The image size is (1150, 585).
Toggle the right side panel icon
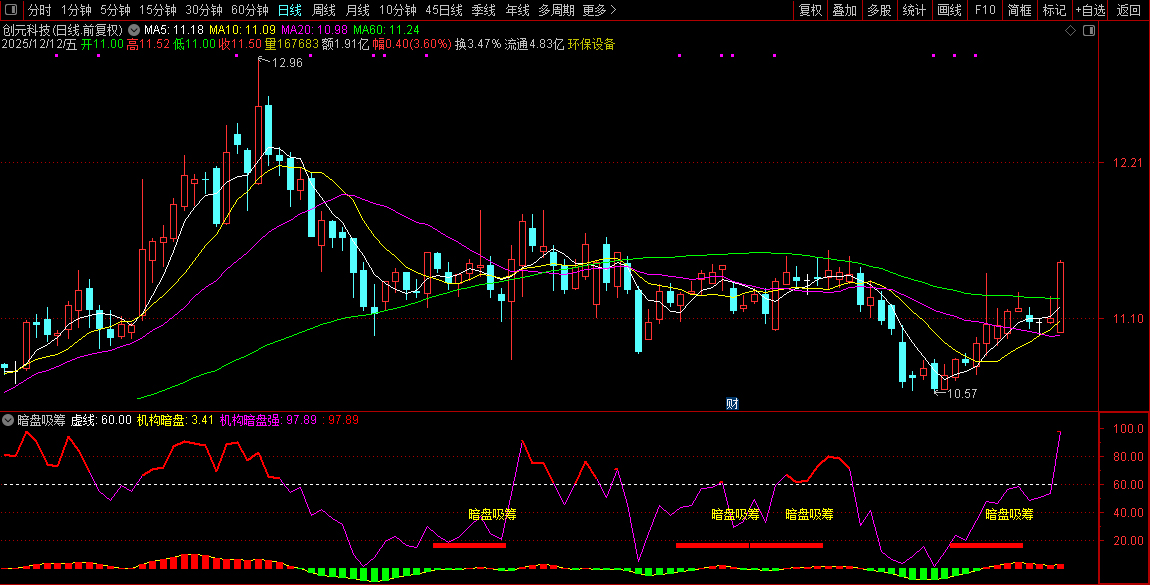coord(1089,31)
